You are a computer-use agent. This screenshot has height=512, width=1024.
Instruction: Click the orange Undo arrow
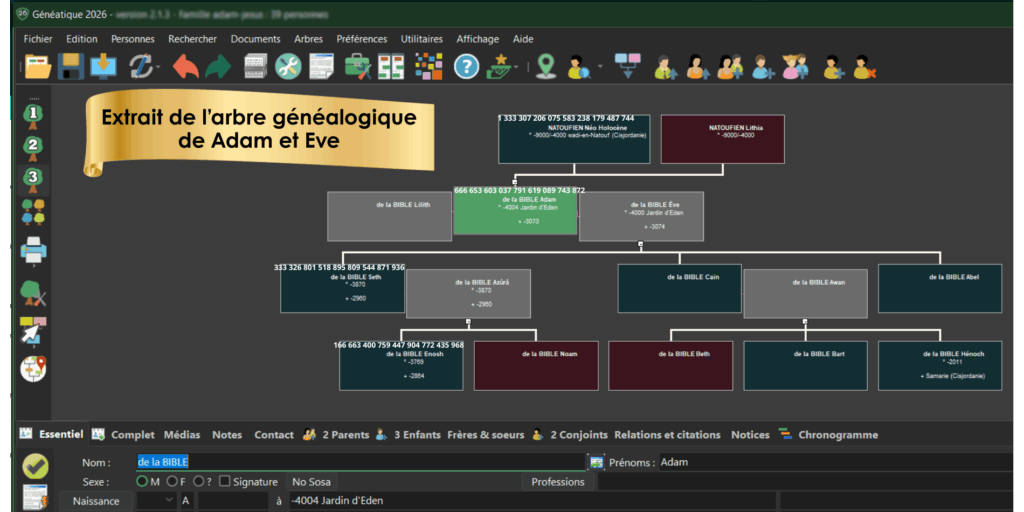pyautogui.click(x=185, y=67)
